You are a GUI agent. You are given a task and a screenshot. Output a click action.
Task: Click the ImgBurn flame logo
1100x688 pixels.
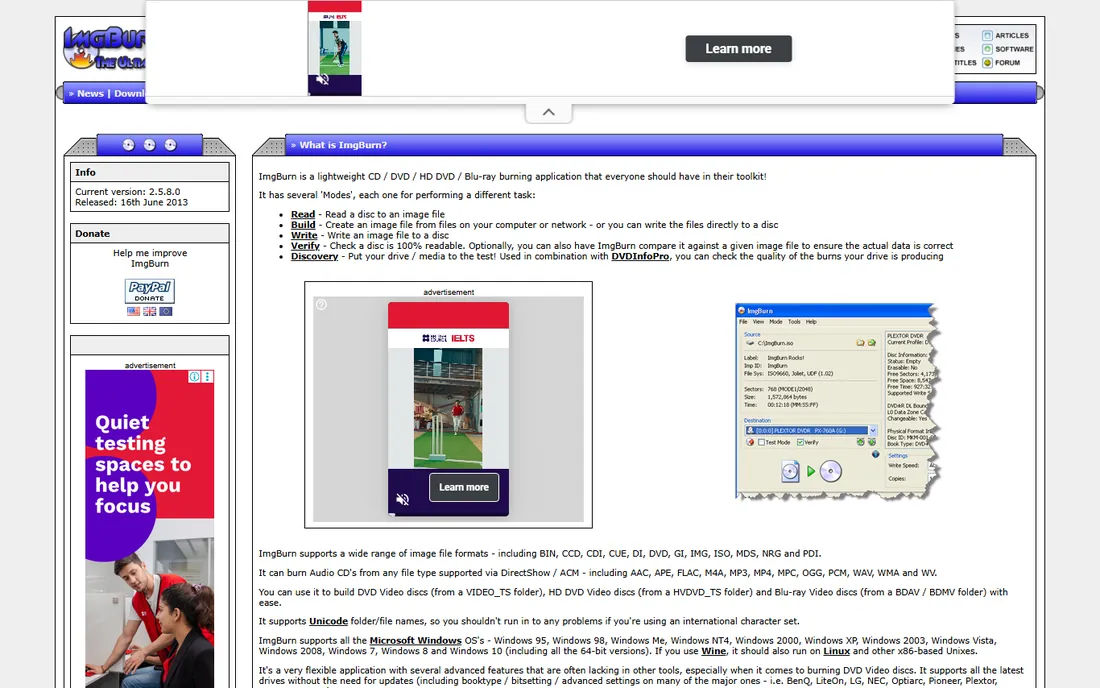coord(104,48)
